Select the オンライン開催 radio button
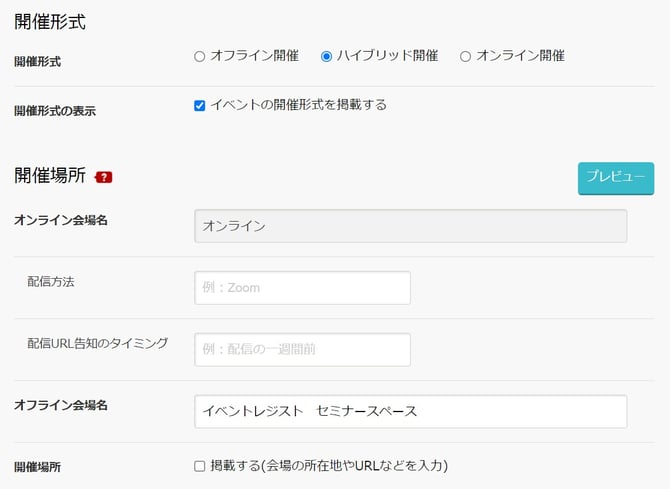 [x=465, y=56]
